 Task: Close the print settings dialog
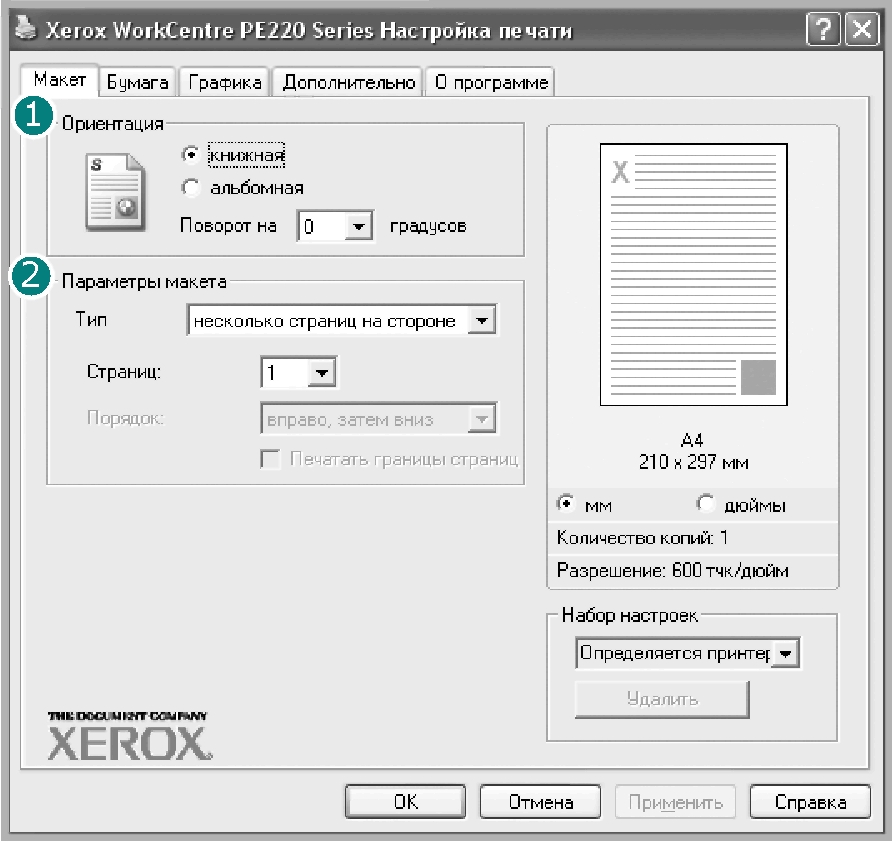click(862, 29)
